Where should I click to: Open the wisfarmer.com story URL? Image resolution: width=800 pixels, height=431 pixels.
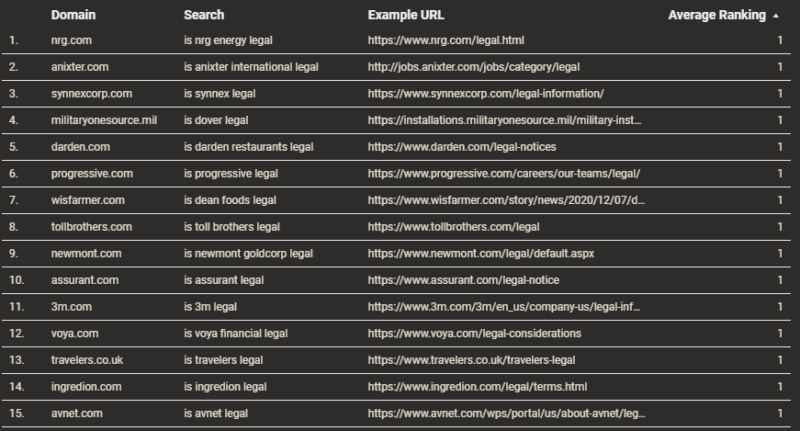[506, 200]
